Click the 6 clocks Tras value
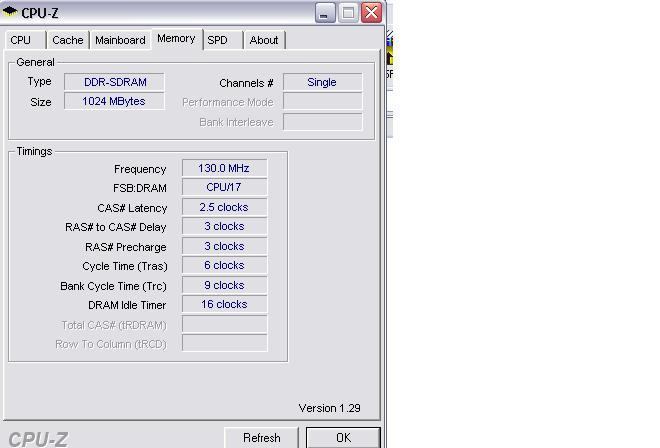 pyautogui.click(x=224, y=266)
